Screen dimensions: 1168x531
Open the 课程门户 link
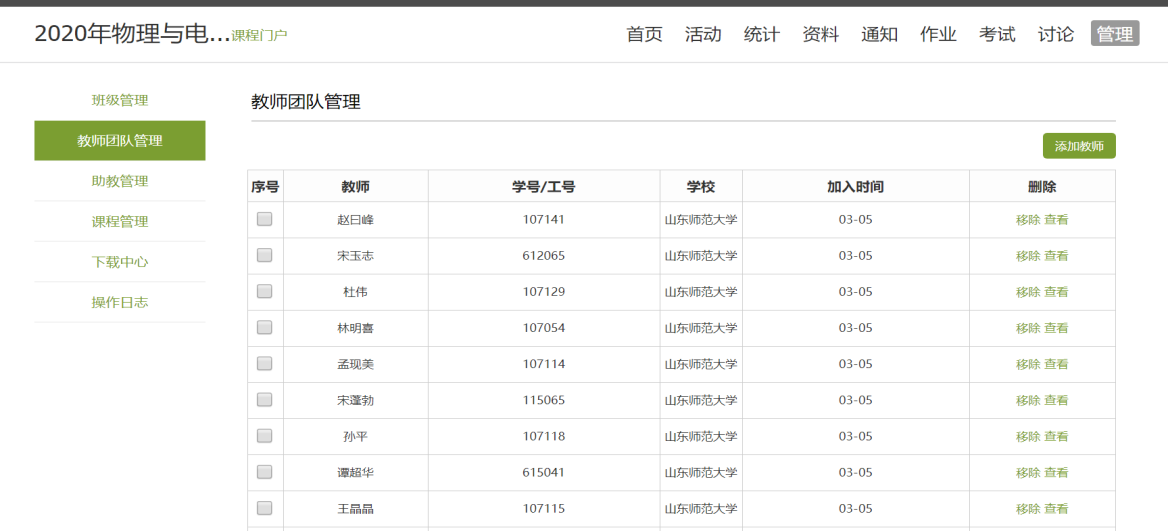coord(259,36)
